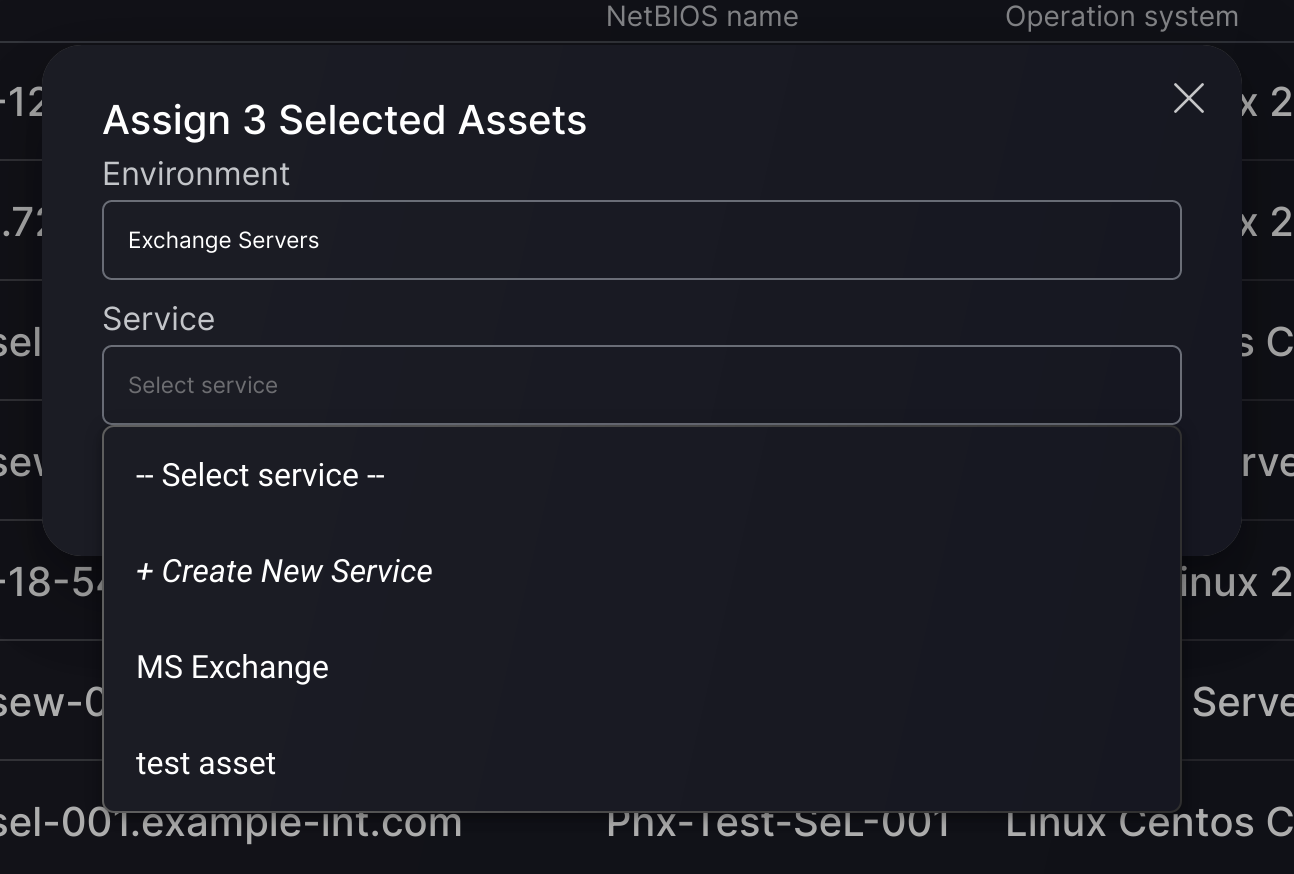Click the 'Assign 3 Selected Assets' heading
The width and height of the screenshot is (1294, 874).
345,120
